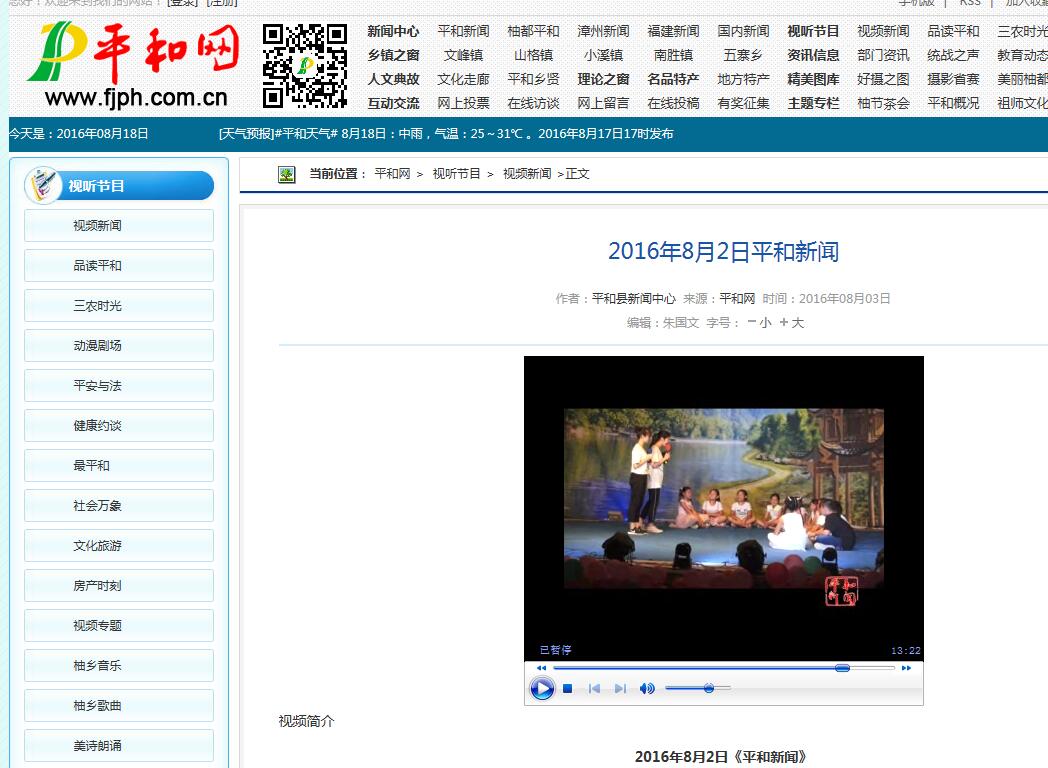Open 文化走廊 navigation link

[463, 79]
